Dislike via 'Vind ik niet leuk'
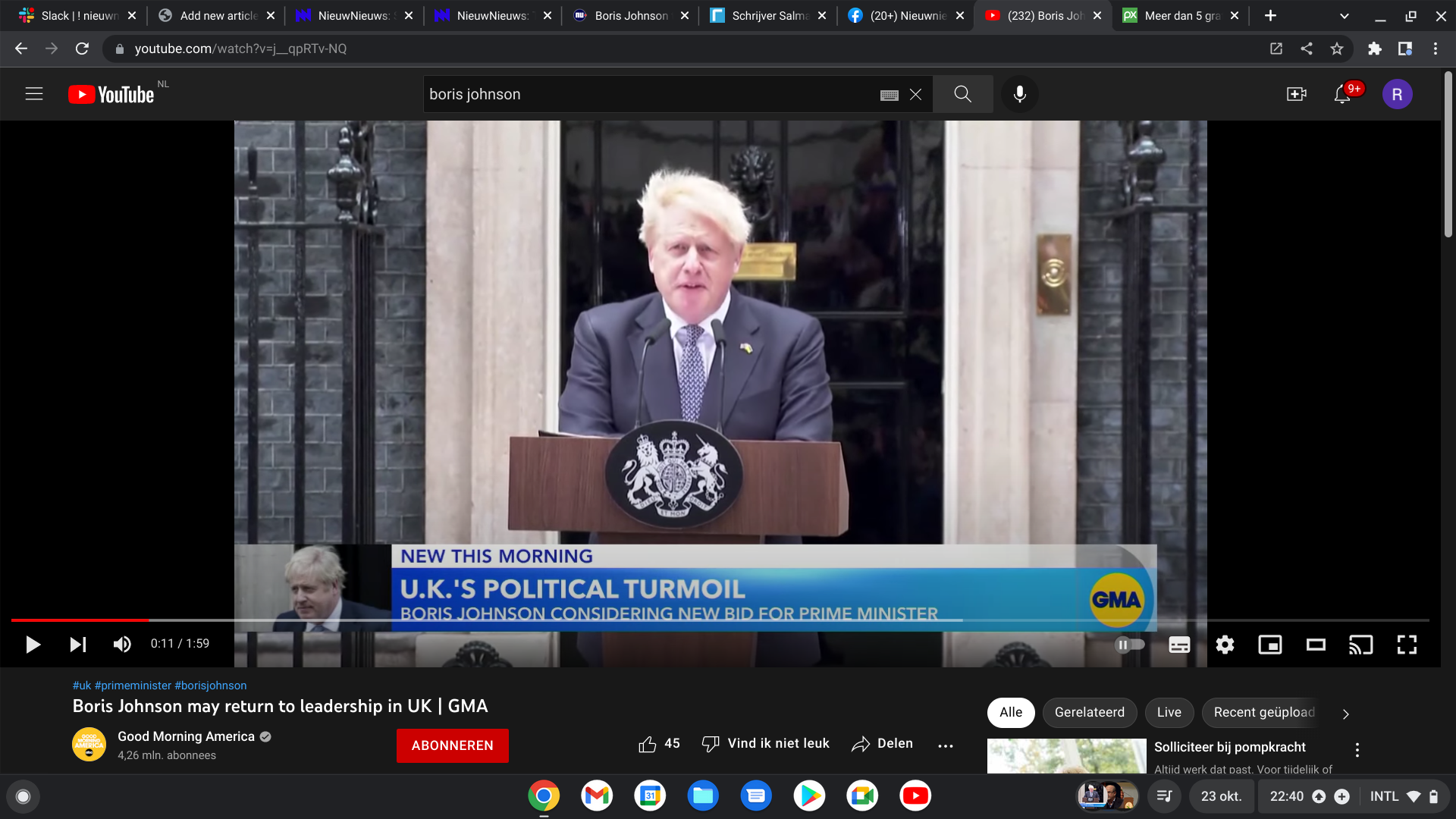This screenshot has height=819, width=1456. tap(765, 744)
